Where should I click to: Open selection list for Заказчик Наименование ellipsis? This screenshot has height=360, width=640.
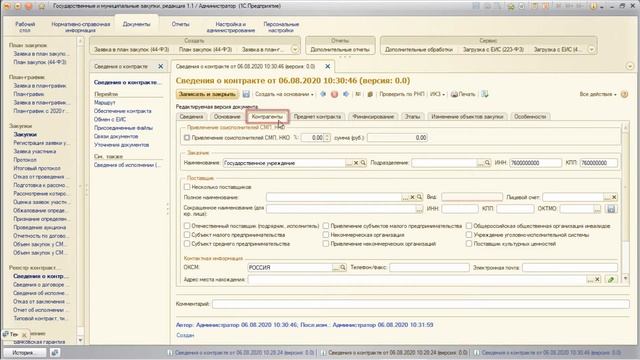pos(349,163)
